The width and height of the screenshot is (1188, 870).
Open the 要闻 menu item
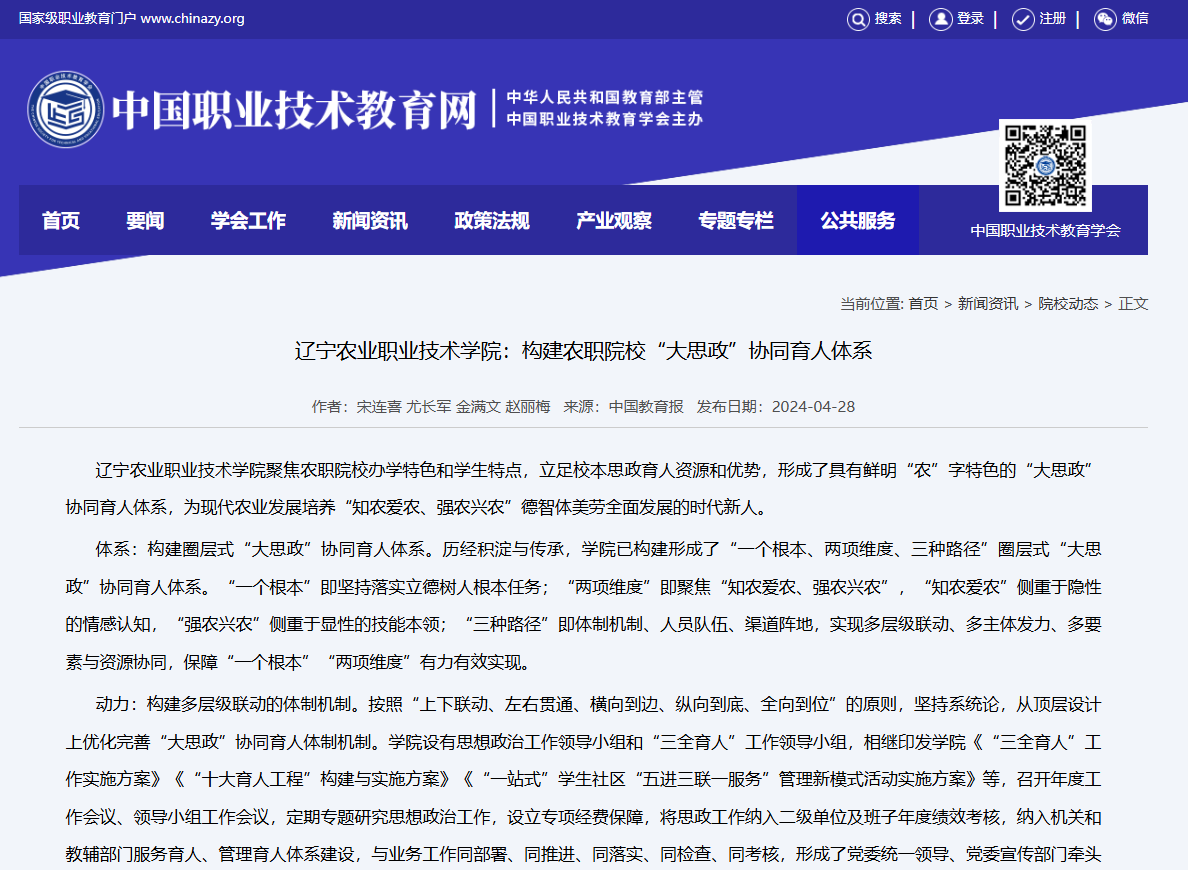145,221
